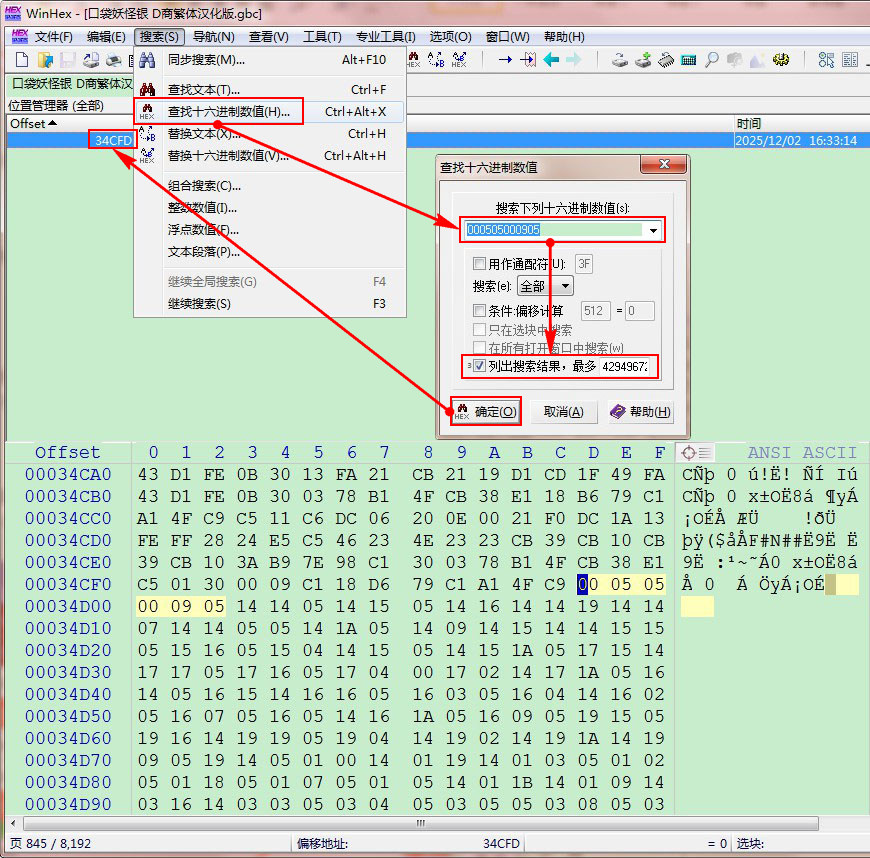Click the interpreter panel icon on toolbar
Screen dimensions: 870x858
(x=826, y=59)
